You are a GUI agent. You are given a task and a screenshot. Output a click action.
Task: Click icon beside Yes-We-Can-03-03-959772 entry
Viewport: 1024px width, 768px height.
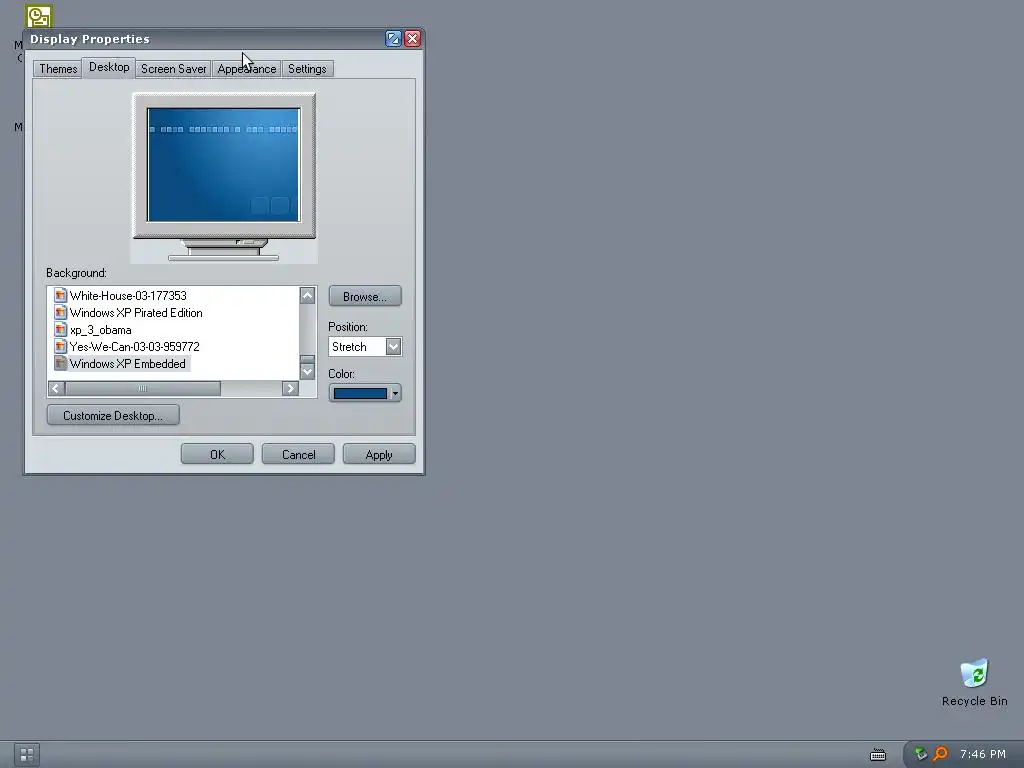(x=61, y=346)
